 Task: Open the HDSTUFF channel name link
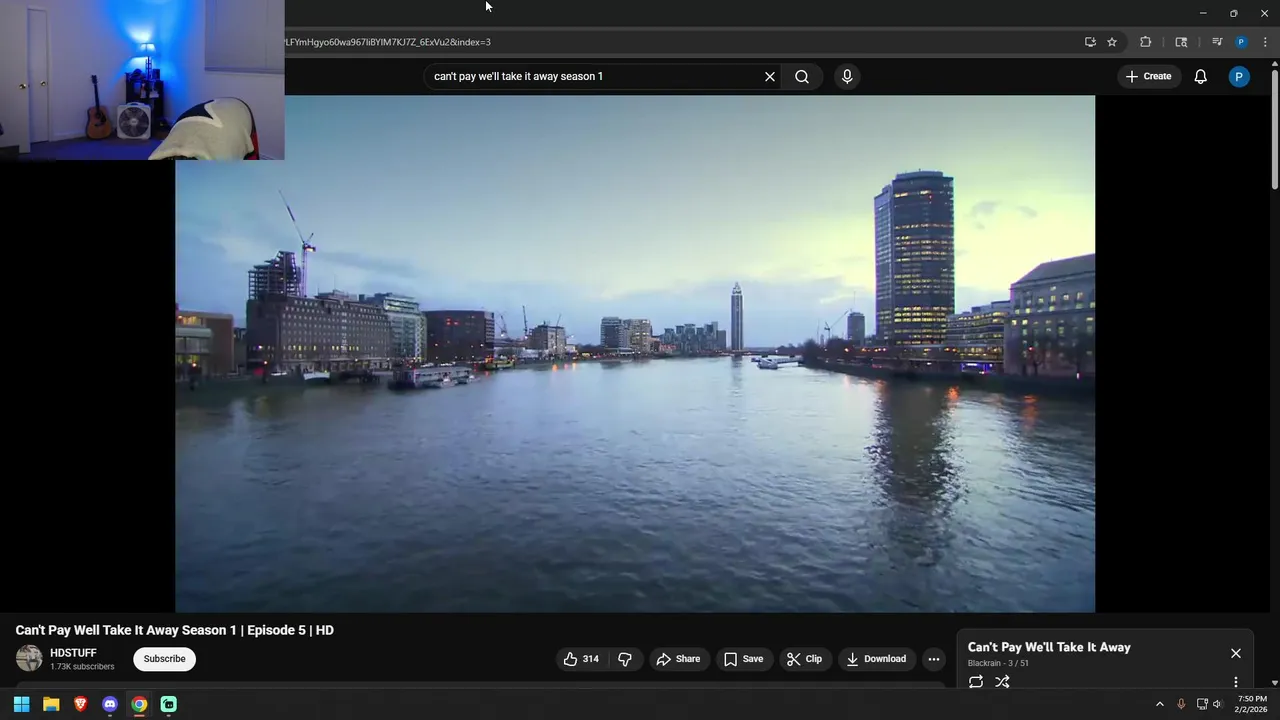[x=73, y=653]
